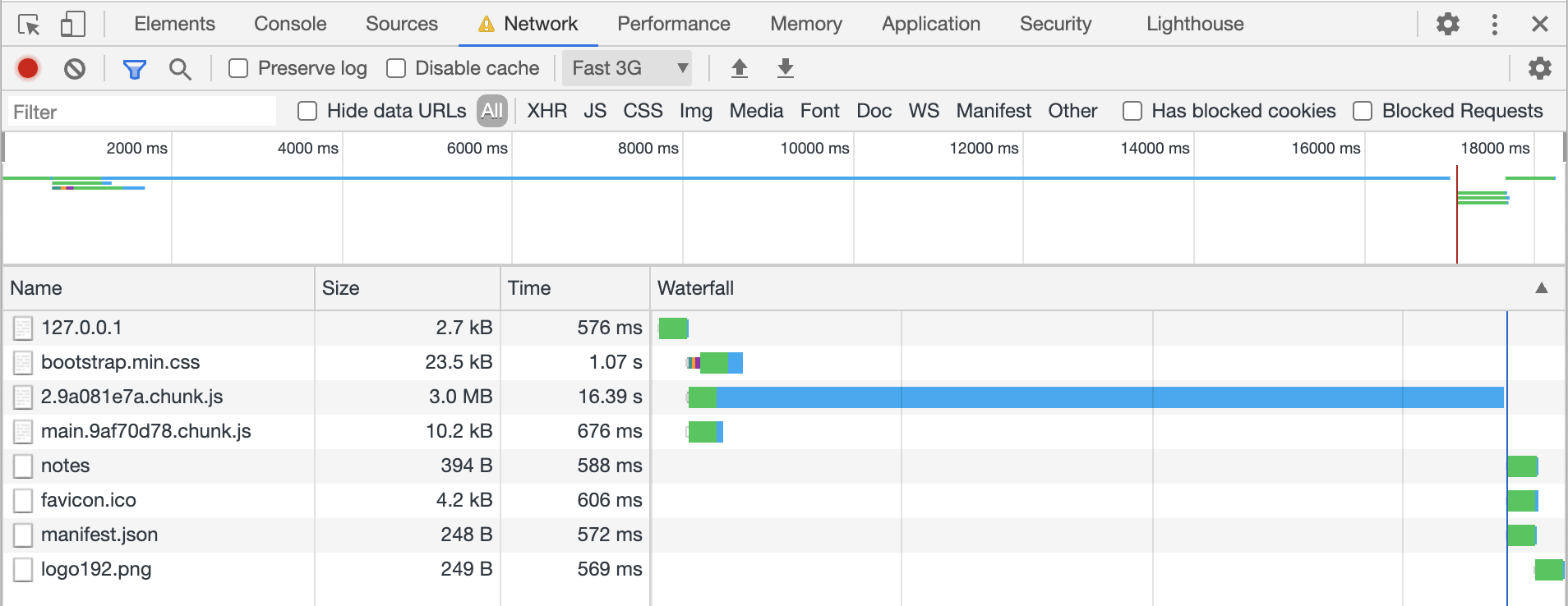Toggle the request filter funnel icon

click(134, 69)
